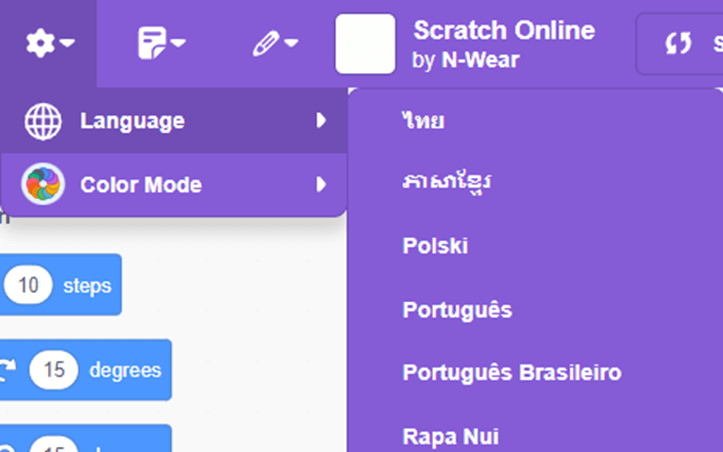Click the Edit pencil icon

[265, 43]
